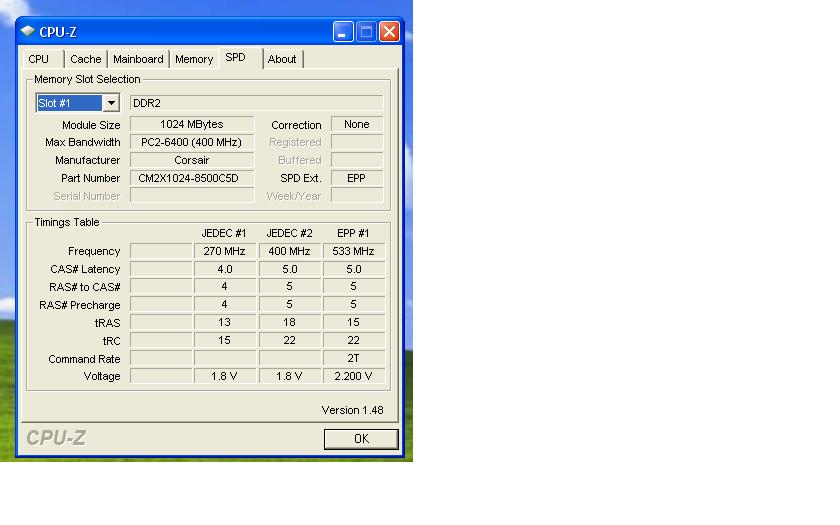
Task: Click the Manufacturer Corsair field
Action: (192, 160)
